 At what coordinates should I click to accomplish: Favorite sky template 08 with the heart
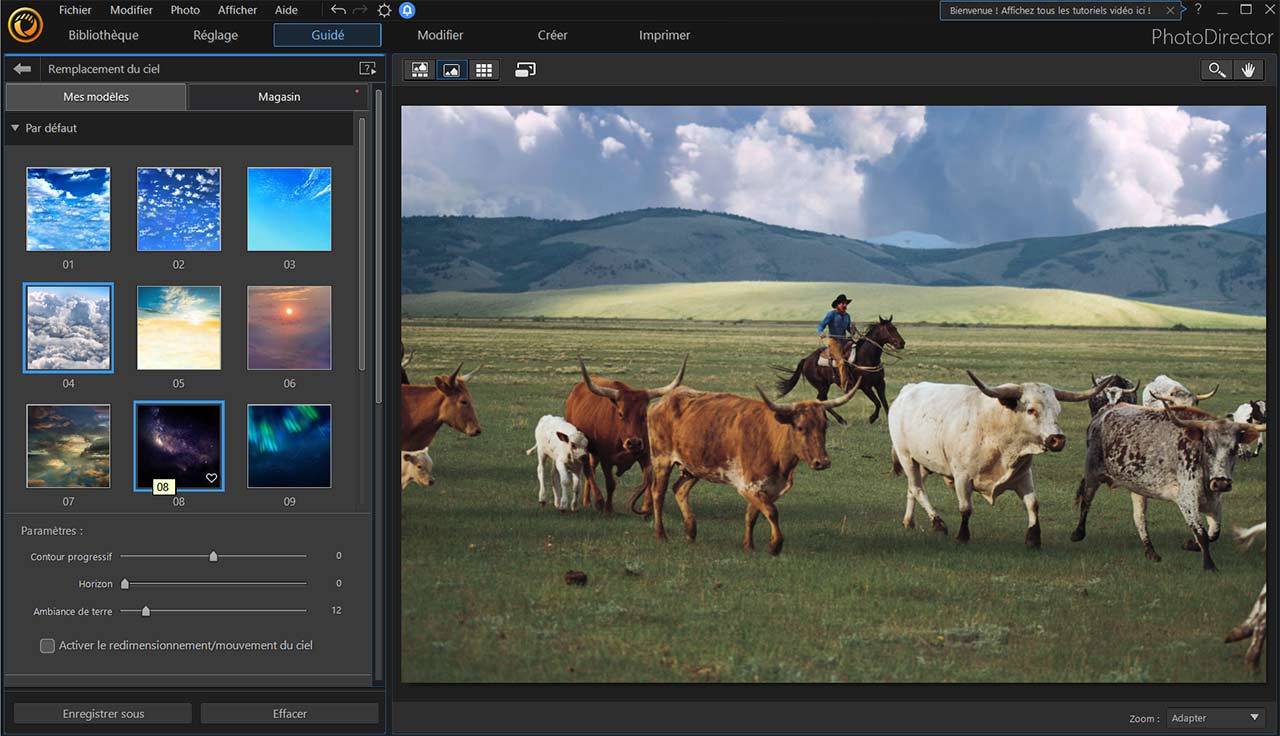(x=211, y=478)
